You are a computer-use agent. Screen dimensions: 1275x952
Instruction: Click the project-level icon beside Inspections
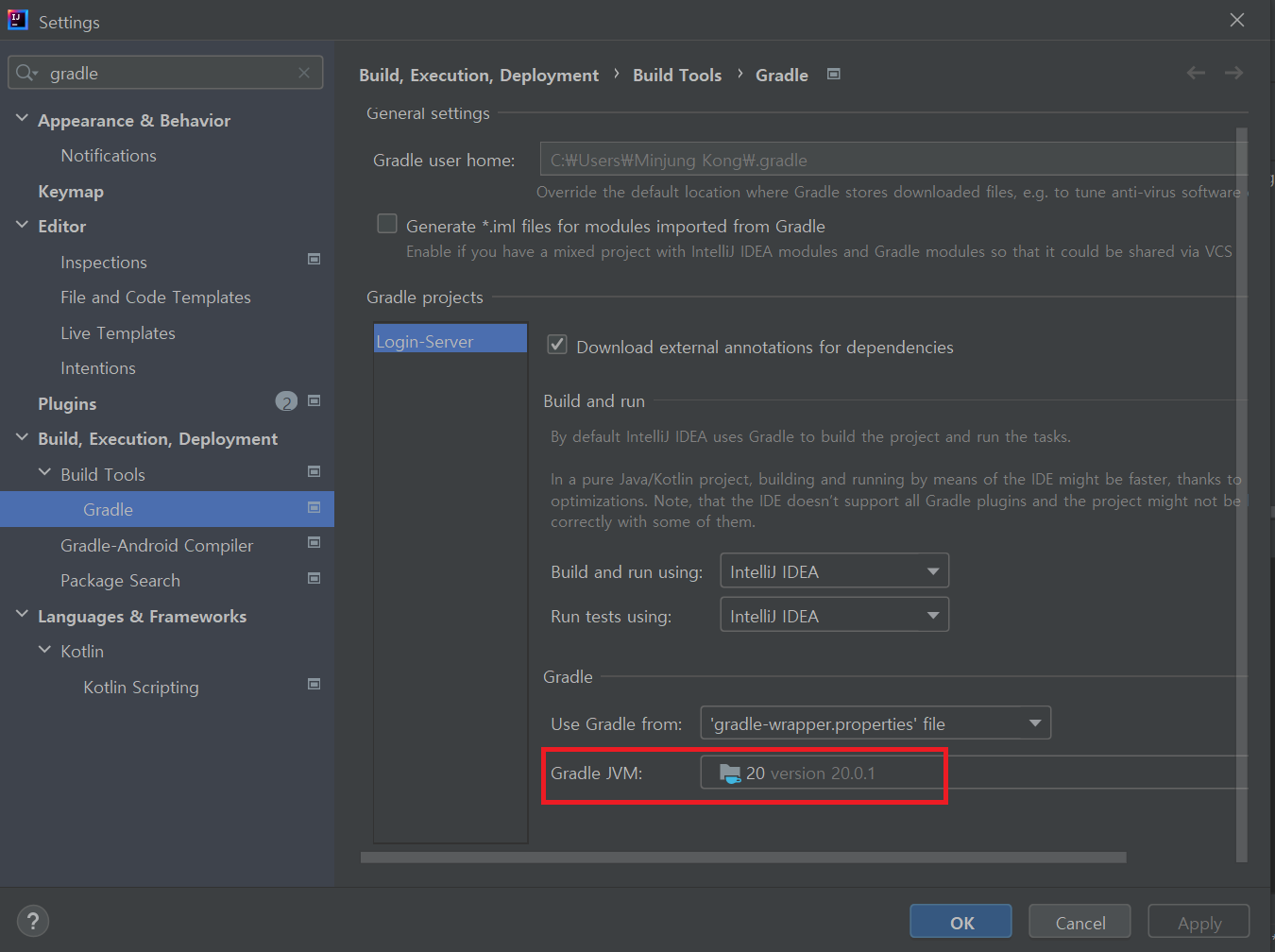(x=314, y=259)
